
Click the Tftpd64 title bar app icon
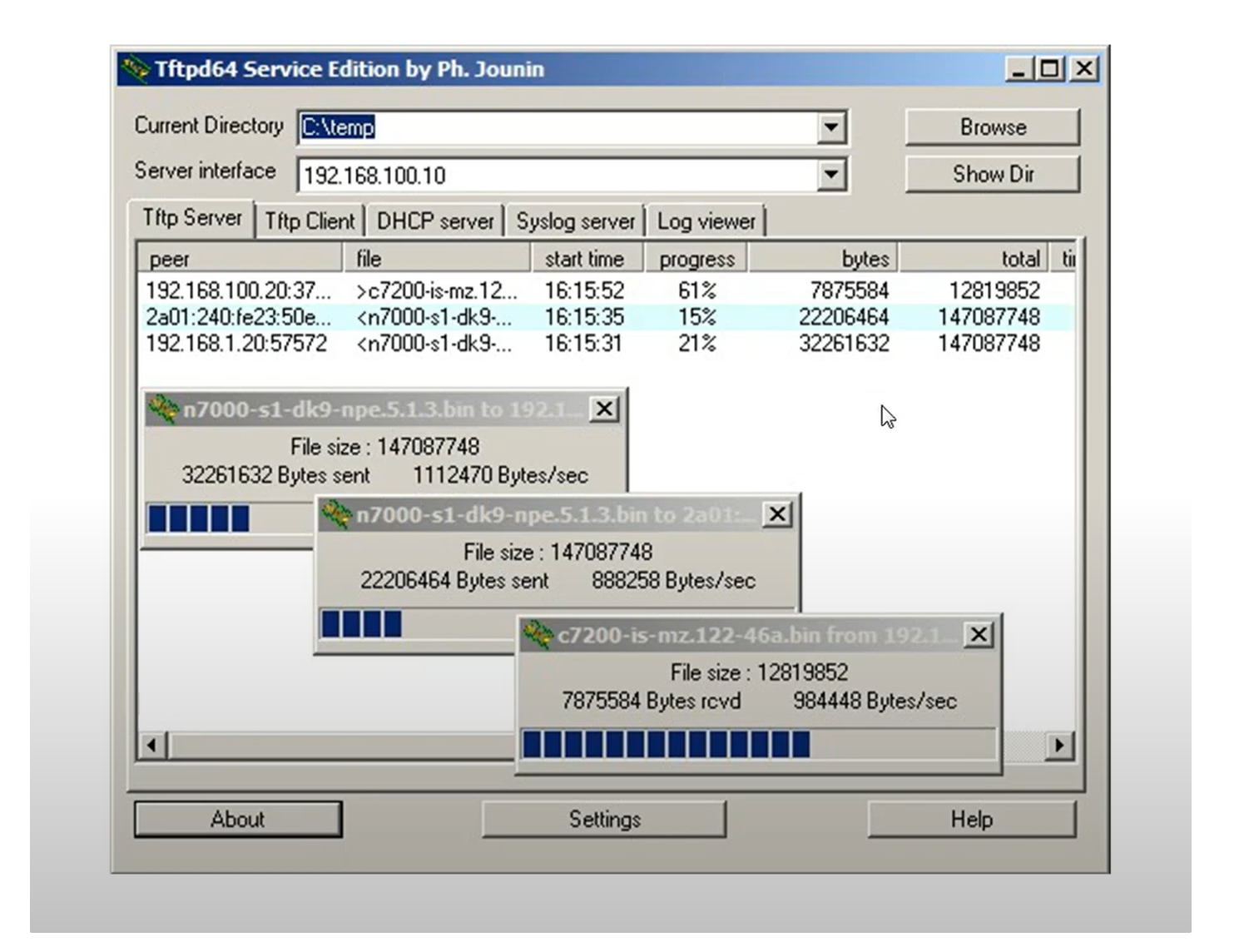(134, 69)
